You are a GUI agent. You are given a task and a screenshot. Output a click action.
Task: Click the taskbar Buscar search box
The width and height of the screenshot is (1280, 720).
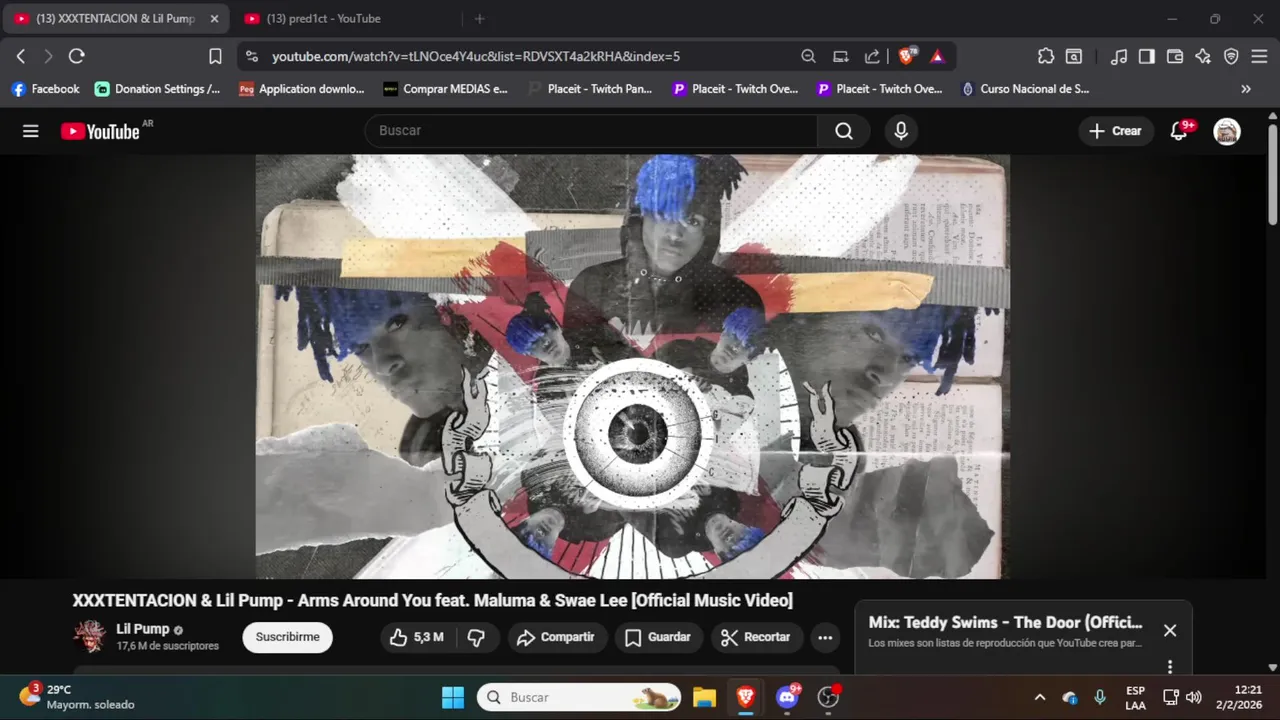(579, 697)
